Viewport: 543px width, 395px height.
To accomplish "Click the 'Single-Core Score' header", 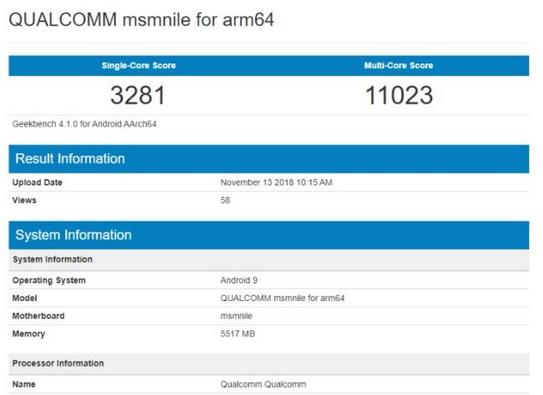I will coord(139,65).
